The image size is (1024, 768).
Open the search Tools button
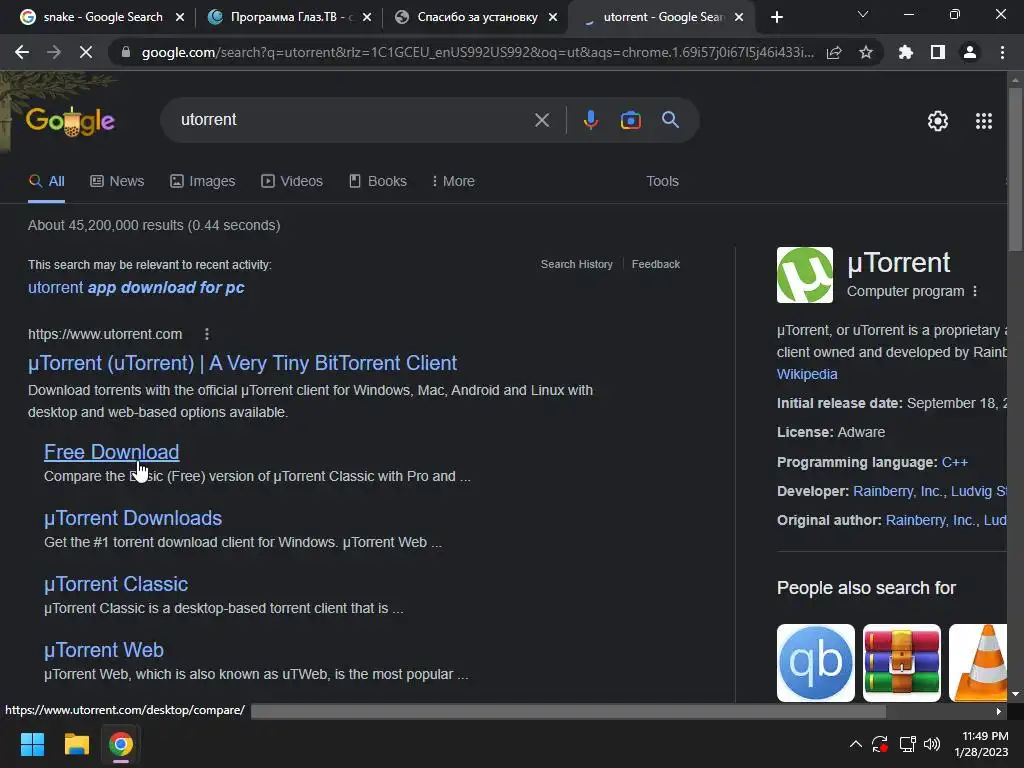tap(662, 182)
